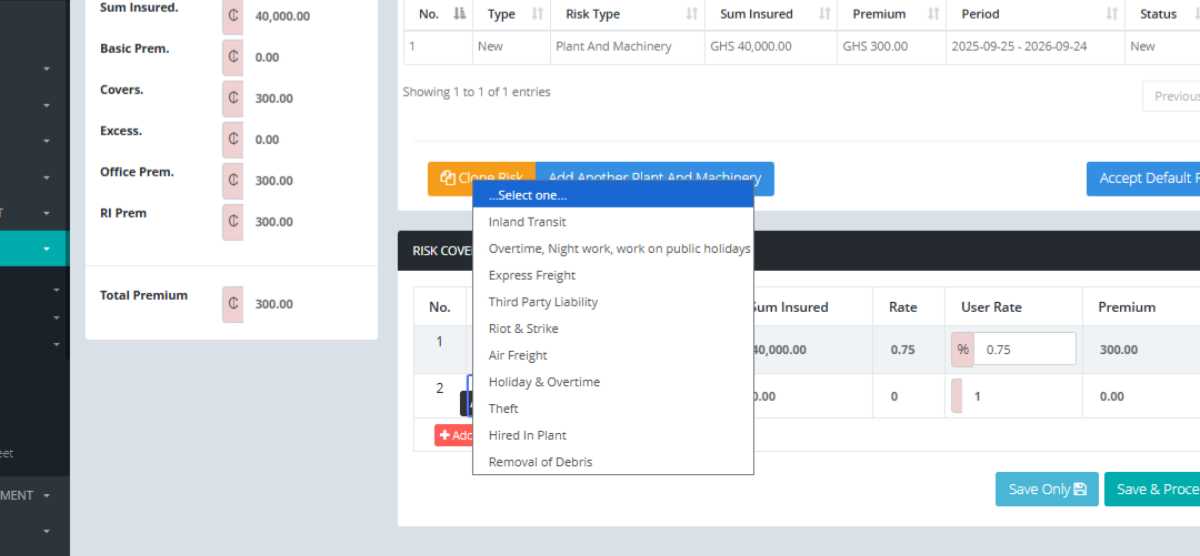Viewport: 1200px width, 556px height.
Task: Select the Theft option in dropdown
Action: (x=504, y=408)
